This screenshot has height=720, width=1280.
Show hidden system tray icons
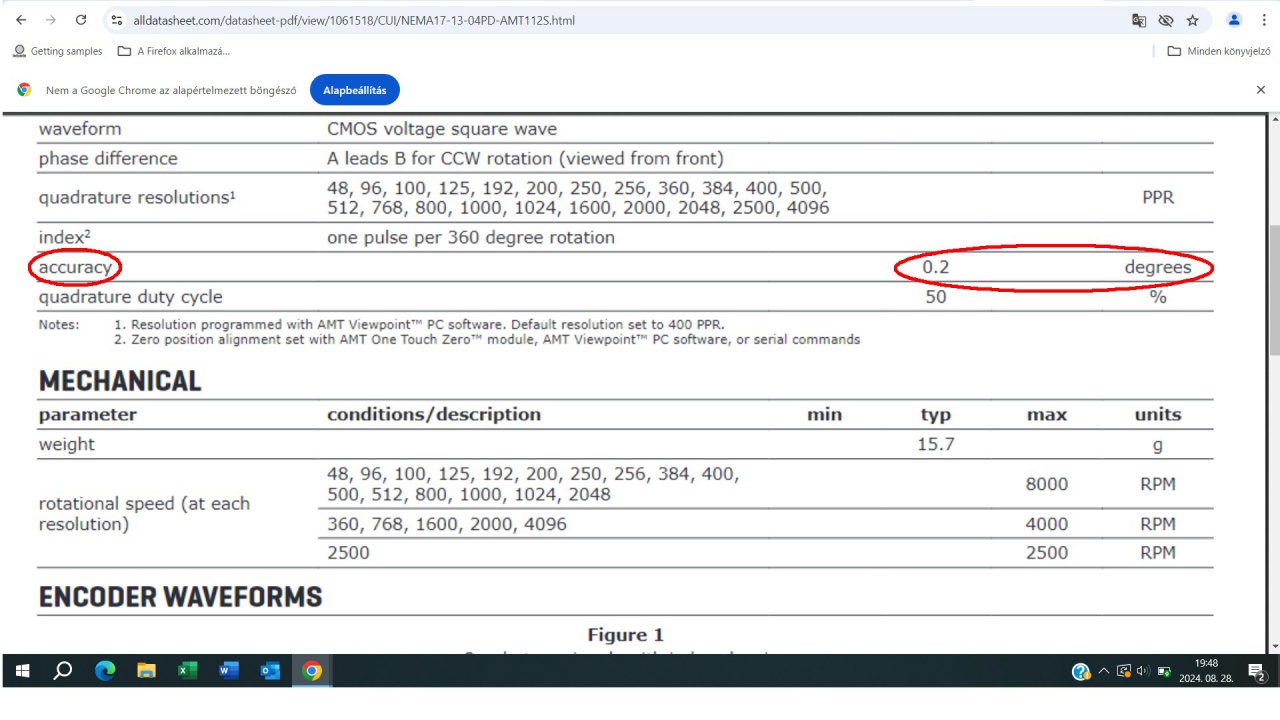[x=1104, y=671]
